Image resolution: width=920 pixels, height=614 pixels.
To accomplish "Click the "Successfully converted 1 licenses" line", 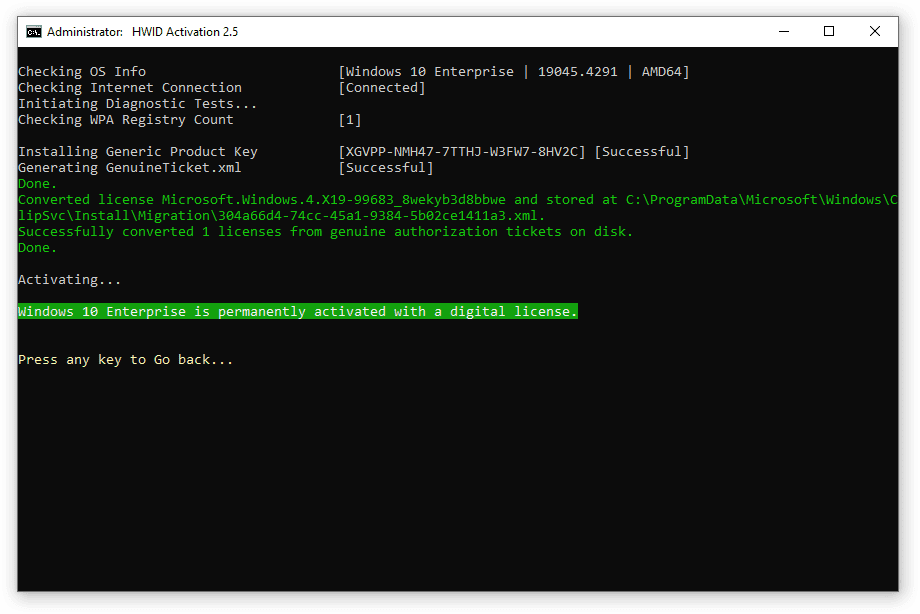I will 325,232.
